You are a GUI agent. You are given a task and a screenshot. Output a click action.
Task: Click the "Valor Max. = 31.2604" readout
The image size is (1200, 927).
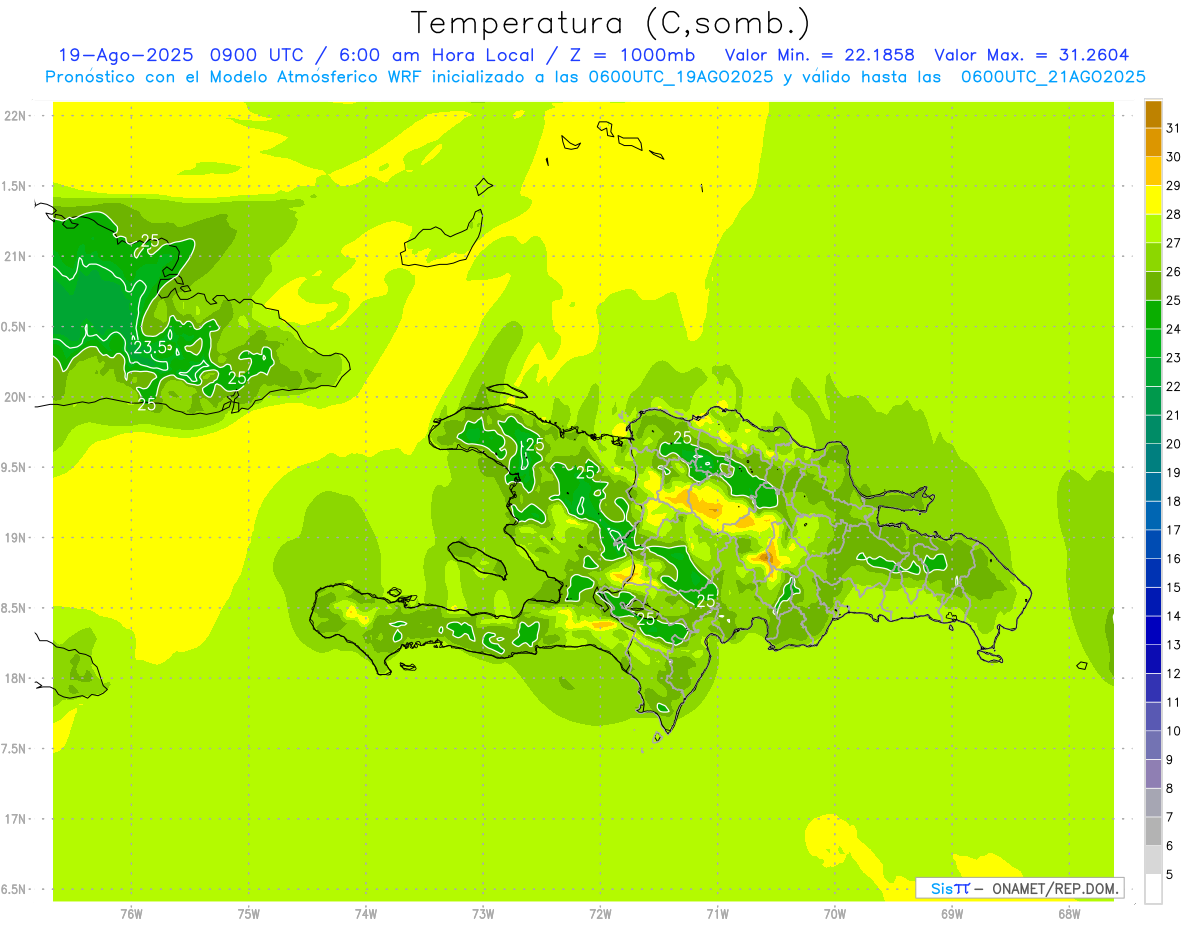pos(1032,55)
